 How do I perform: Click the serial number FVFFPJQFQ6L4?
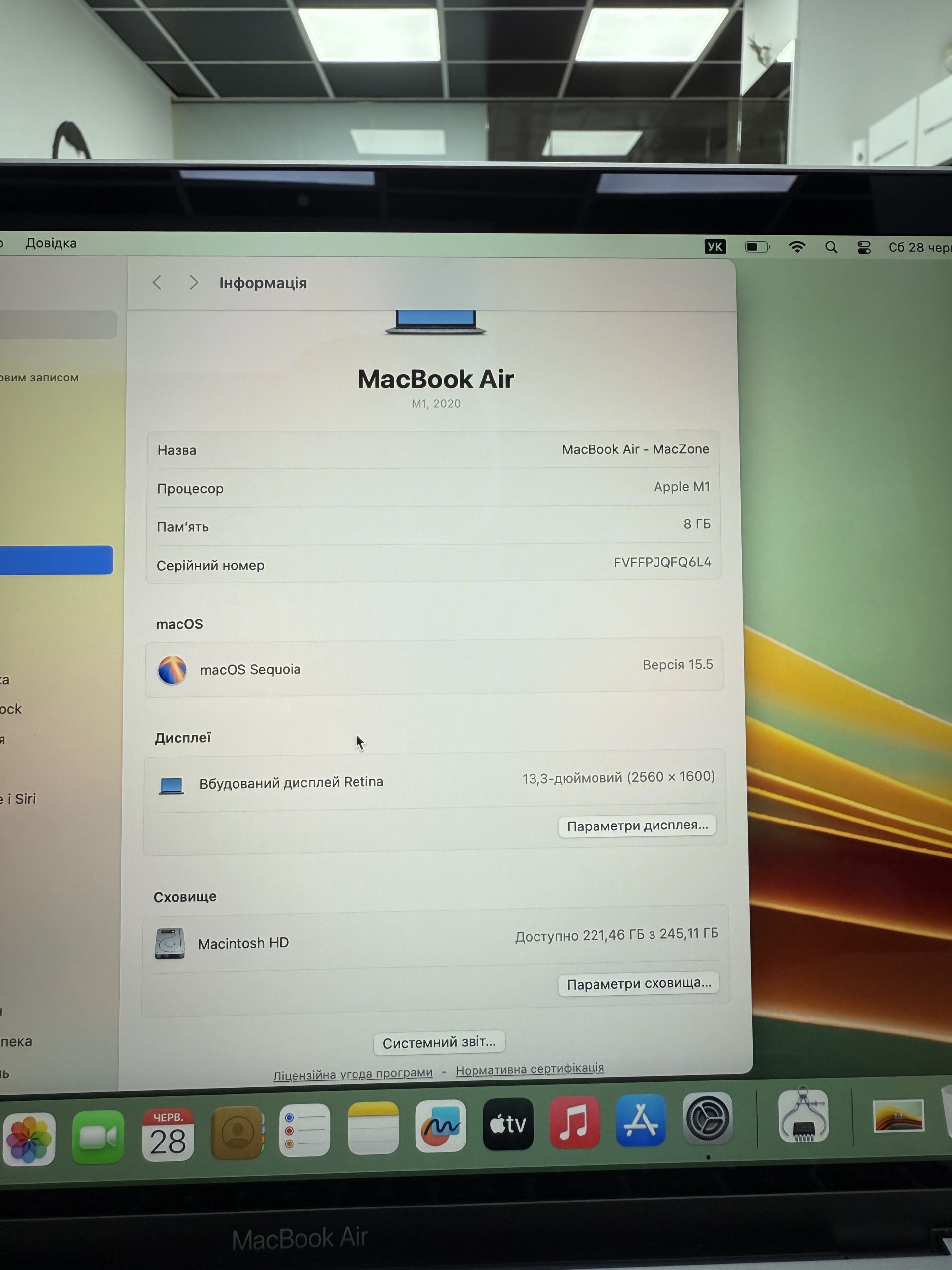662,562
